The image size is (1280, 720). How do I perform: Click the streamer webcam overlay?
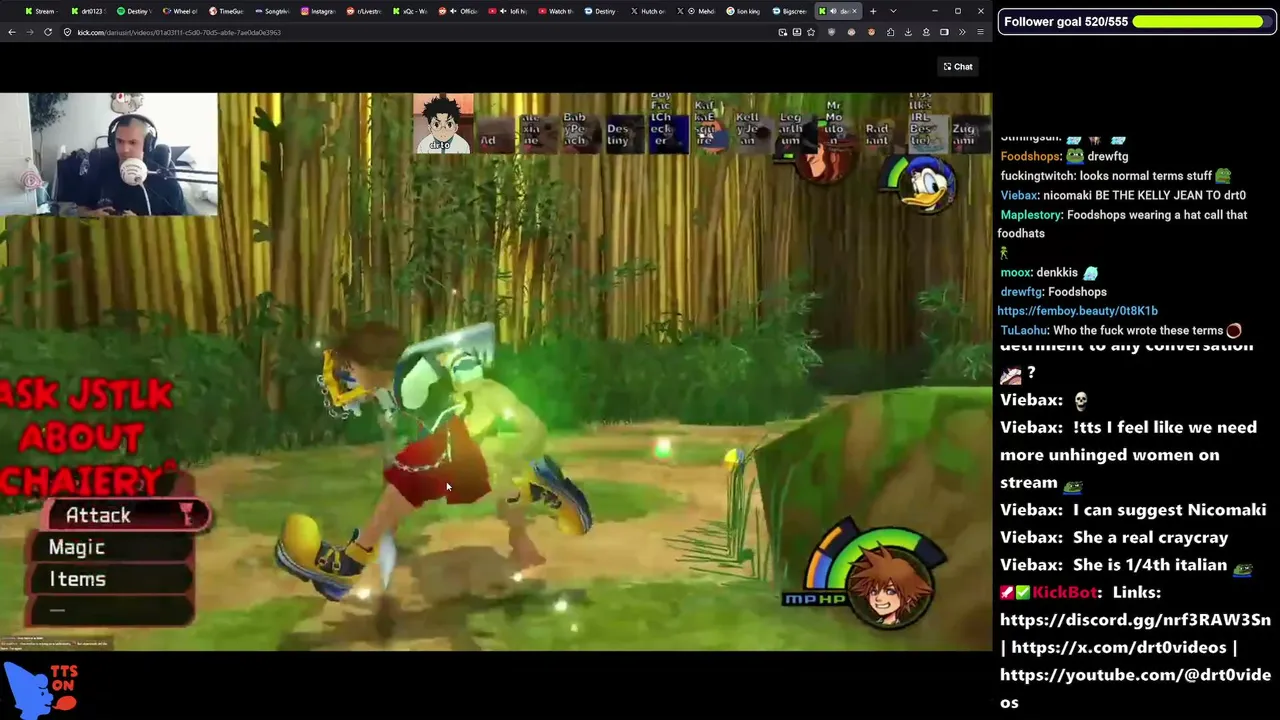(x=109, y=154)
